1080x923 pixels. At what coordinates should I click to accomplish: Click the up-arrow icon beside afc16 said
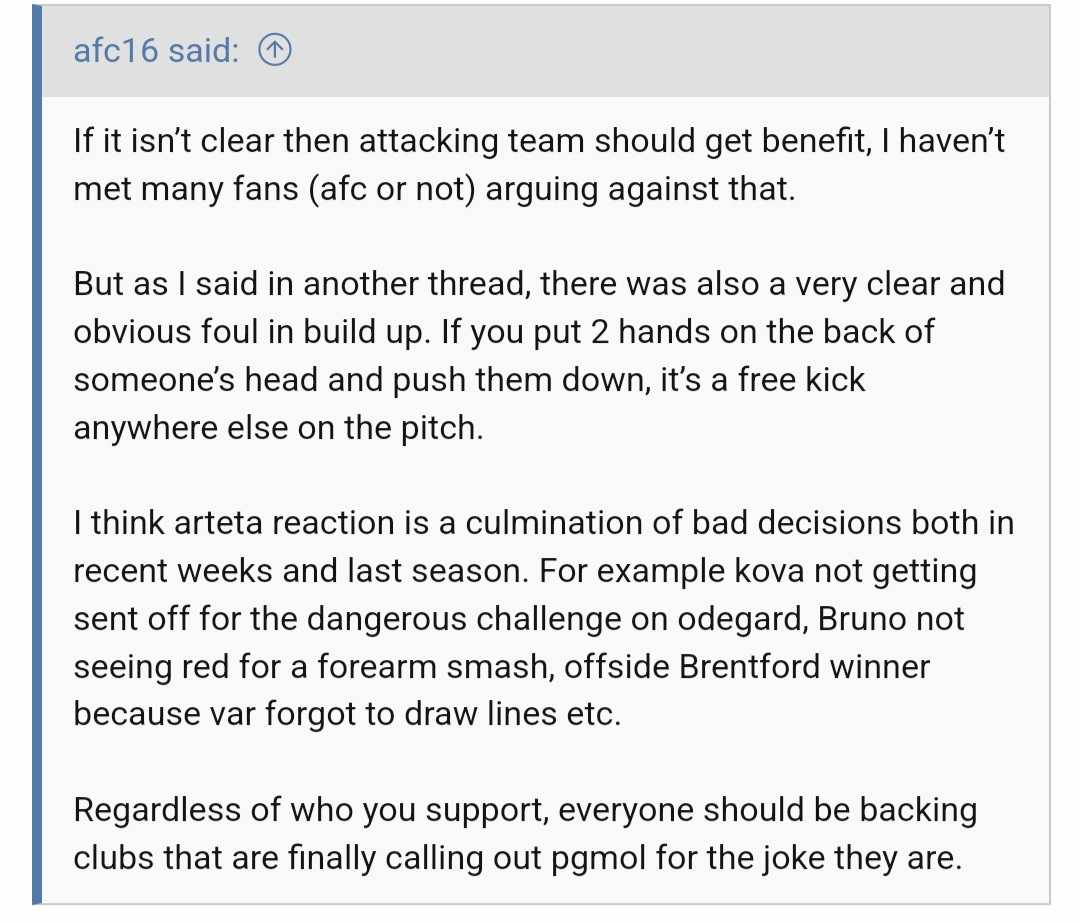(x=275, y=50)
